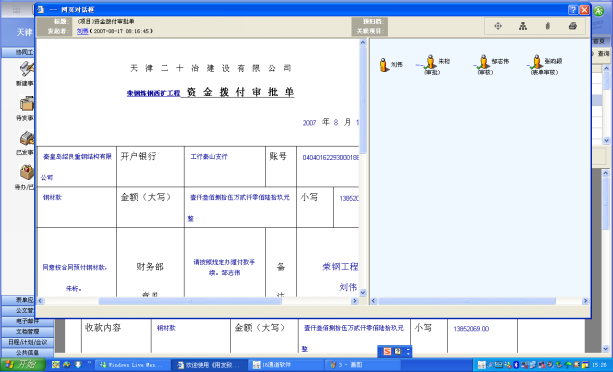Open the 待发事项 folder sidebar icon
The image size is (613, 372).
click(27, 105)
